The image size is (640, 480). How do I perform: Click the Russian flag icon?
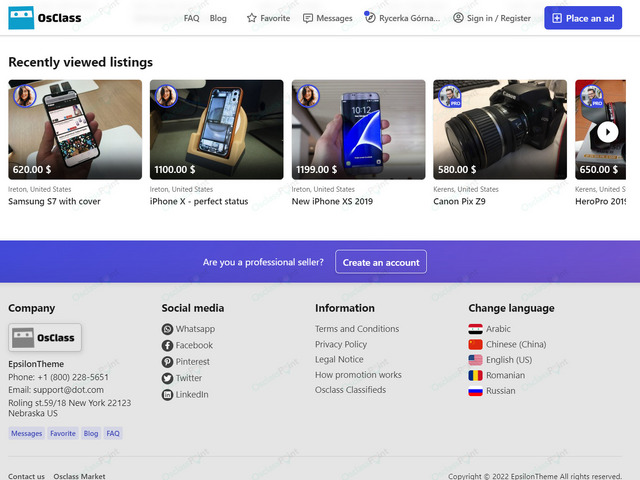click(x=475, y=391)
